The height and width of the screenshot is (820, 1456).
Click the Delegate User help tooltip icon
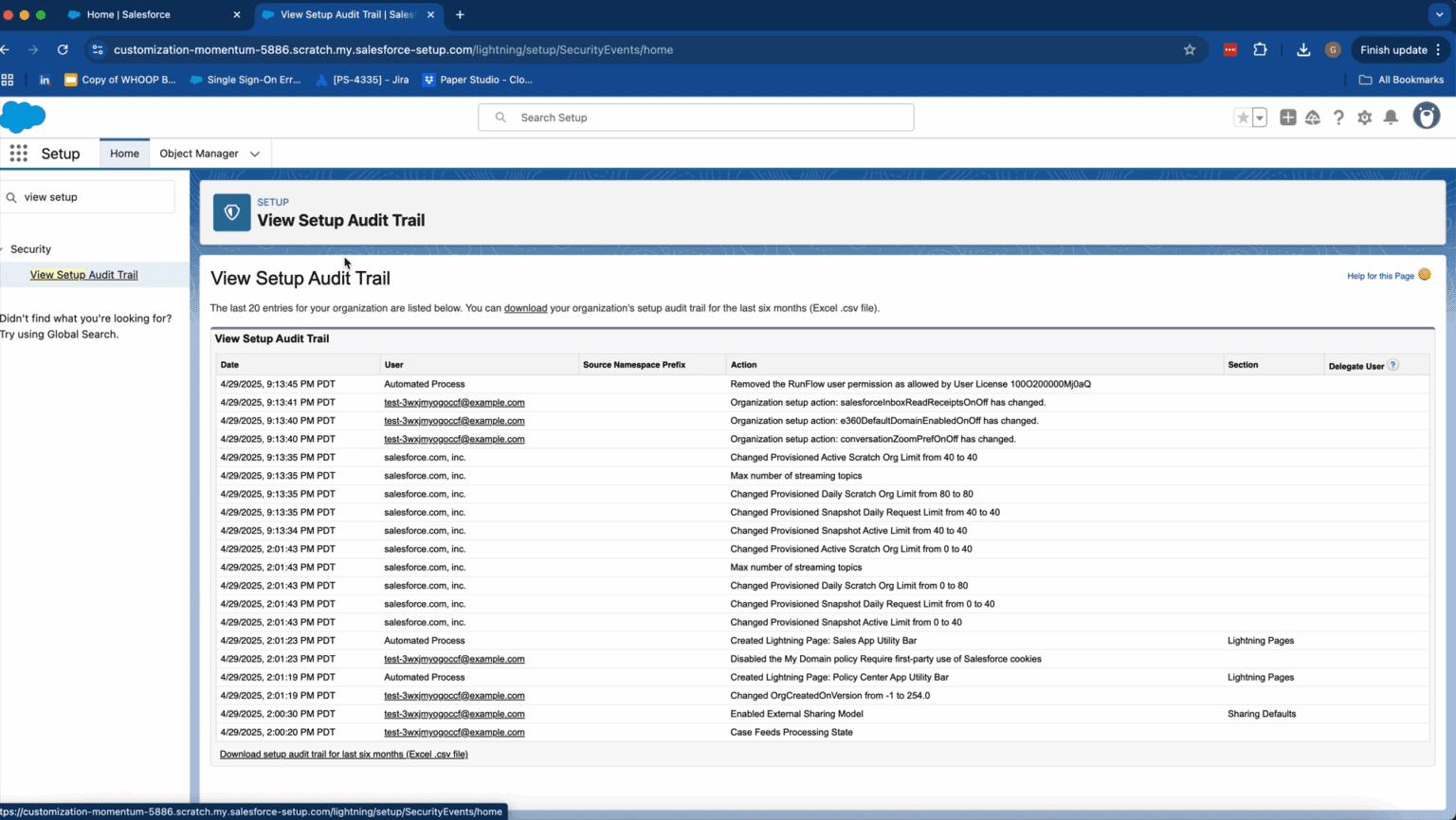click(x=1391, y=364)
